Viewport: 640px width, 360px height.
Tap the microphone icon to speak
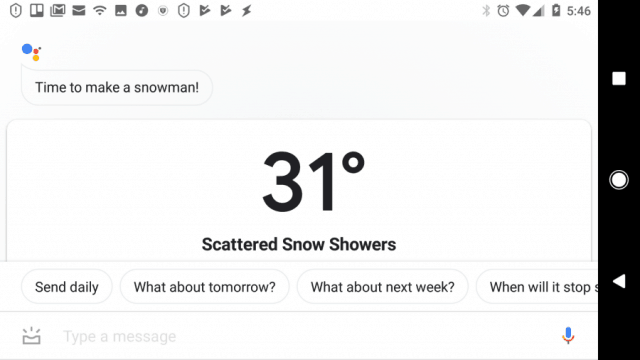[568, 336]
